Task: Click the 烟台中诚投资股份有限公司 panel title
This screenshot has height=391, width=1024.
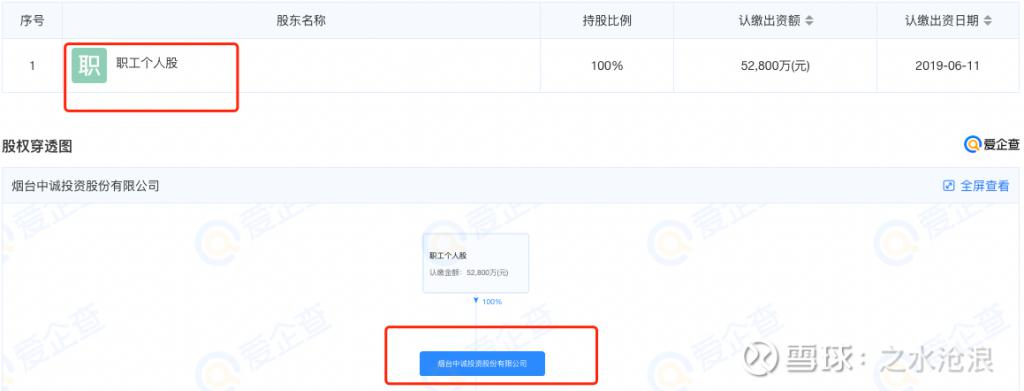Action: pos(86,185)
